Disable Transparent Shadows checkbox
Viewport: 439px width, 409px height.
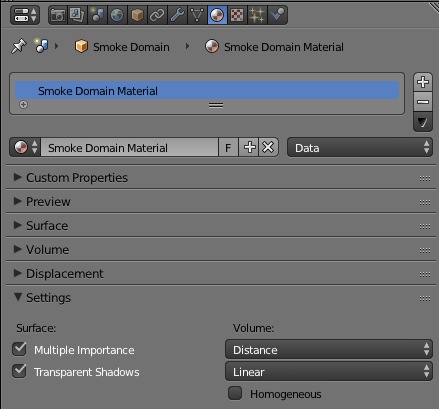pos(19,371)
